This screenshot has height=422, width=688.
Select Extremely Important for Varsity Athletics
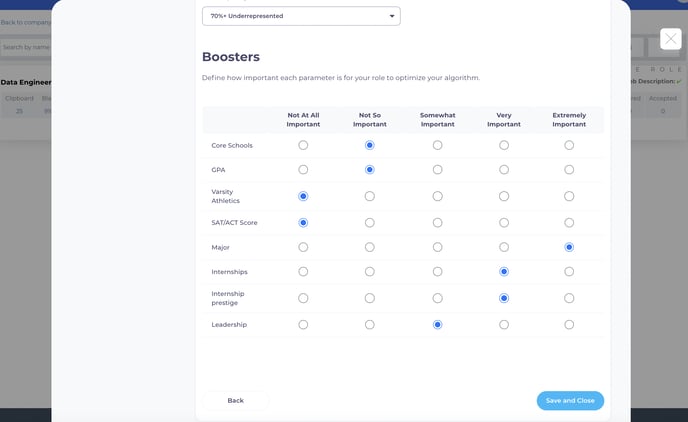click(x=569, y=196)
